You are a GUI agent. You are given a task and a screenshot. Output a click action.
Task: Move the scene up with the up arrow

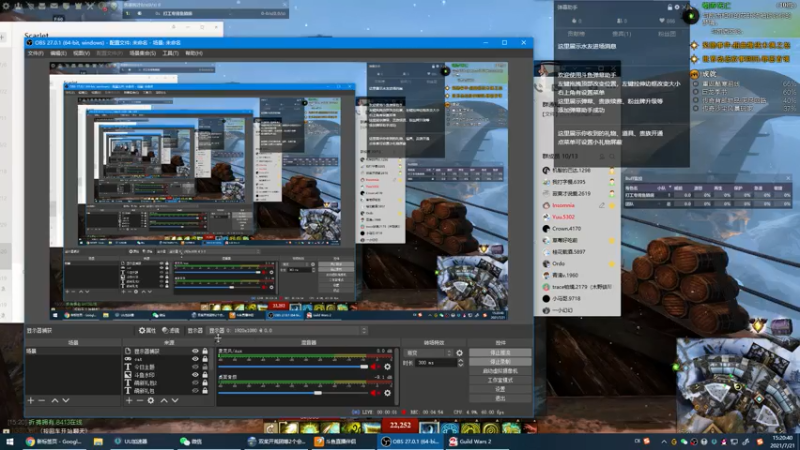(55, 401)
